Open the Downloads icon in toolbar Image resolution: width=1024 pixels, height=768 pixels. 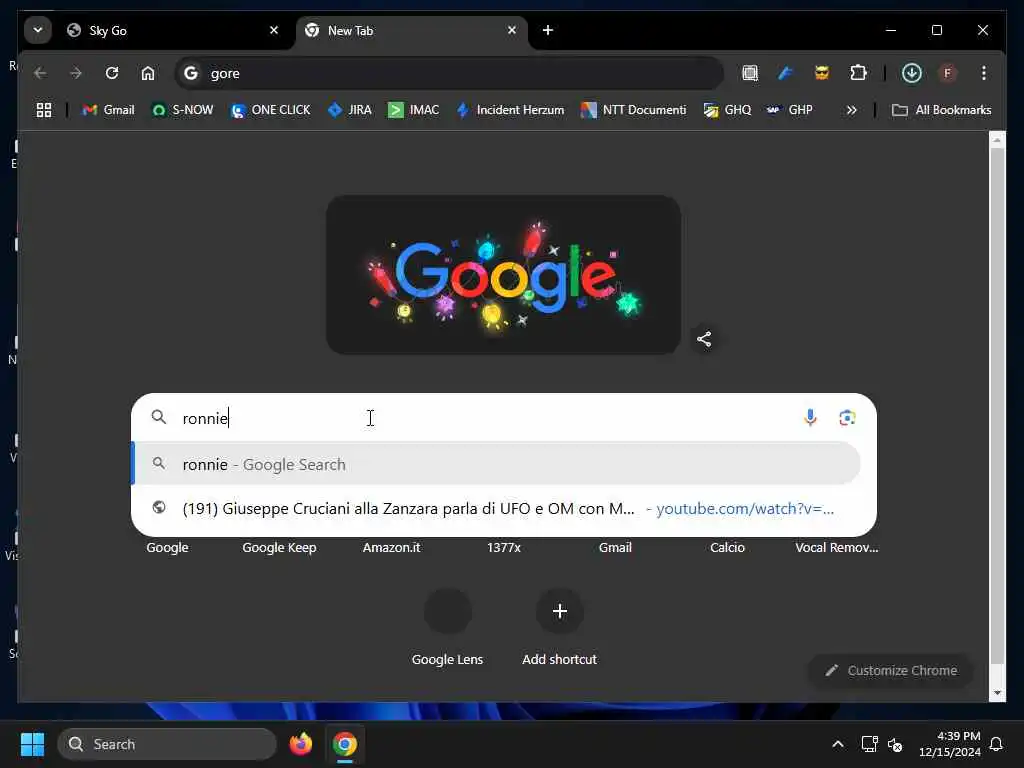(x=912, y=73)
